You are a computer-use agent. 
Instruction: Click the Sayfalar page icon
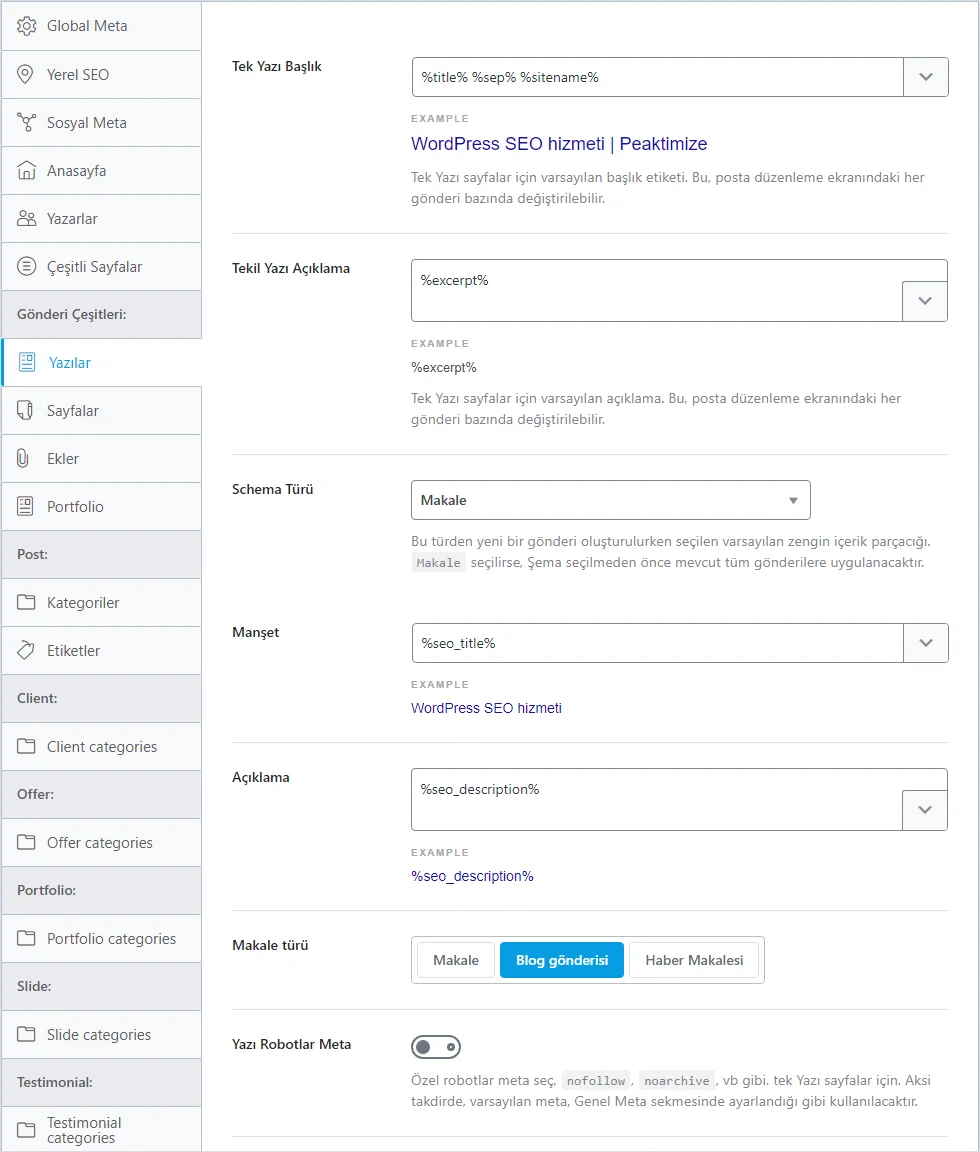(26, 411)
